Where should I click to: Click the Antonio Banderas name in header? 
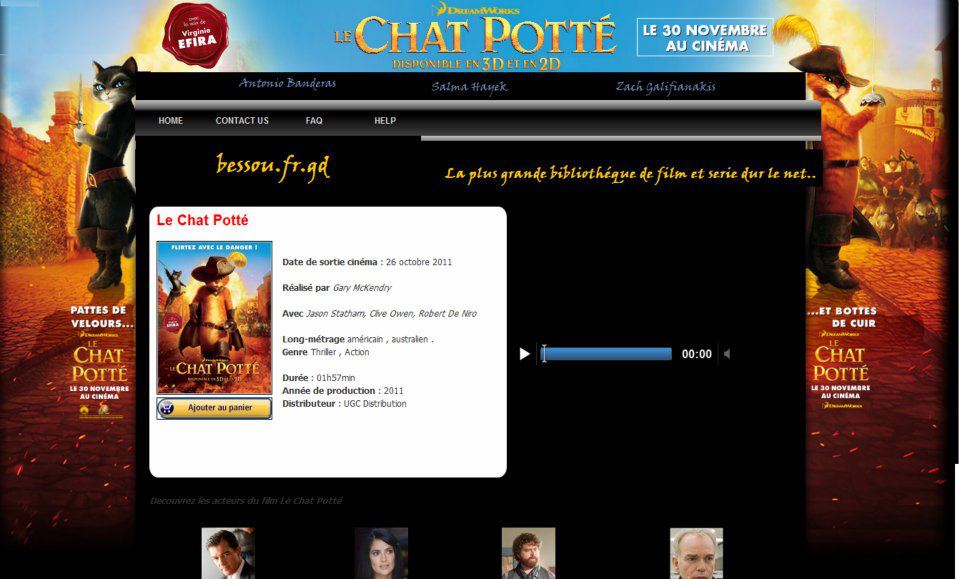[x=287, y=83]
